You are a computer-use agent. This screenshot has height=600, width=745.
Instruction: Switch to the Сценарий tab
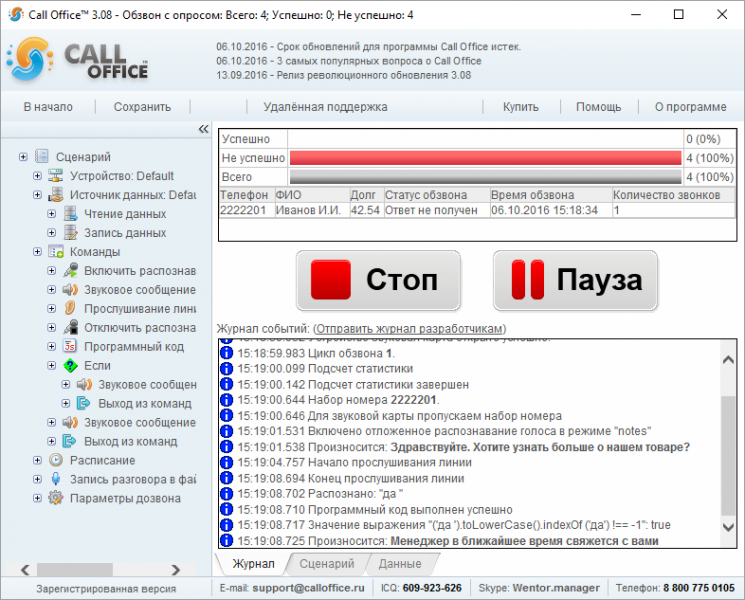(327, 563)
